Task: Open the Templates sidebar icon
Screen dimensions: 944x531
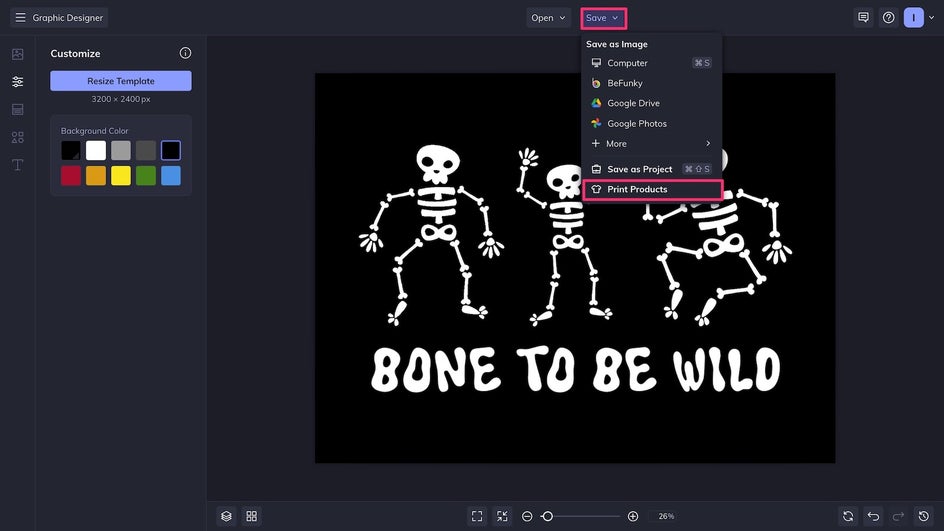Action: [x=17, y=109]
